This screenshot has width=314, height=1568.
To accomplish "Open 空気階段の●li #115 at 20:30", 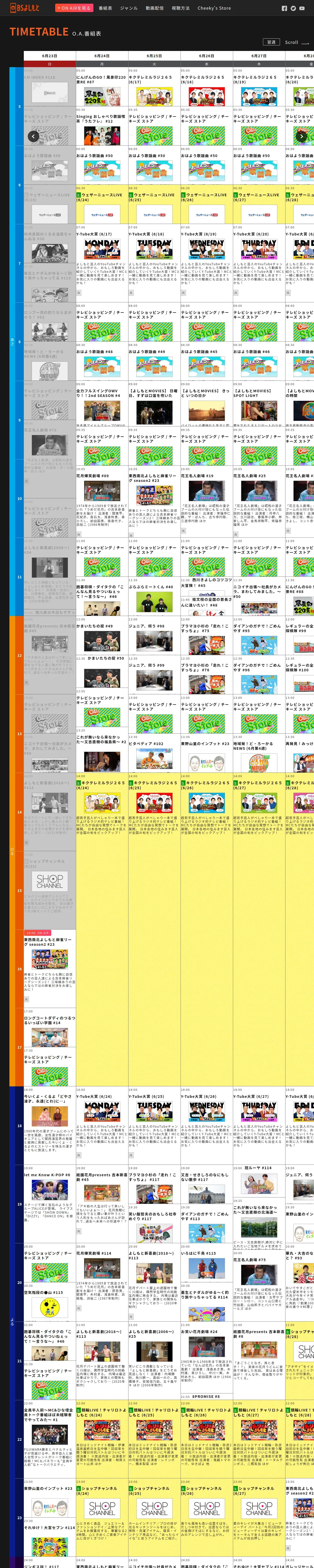I will [49, 1302].
